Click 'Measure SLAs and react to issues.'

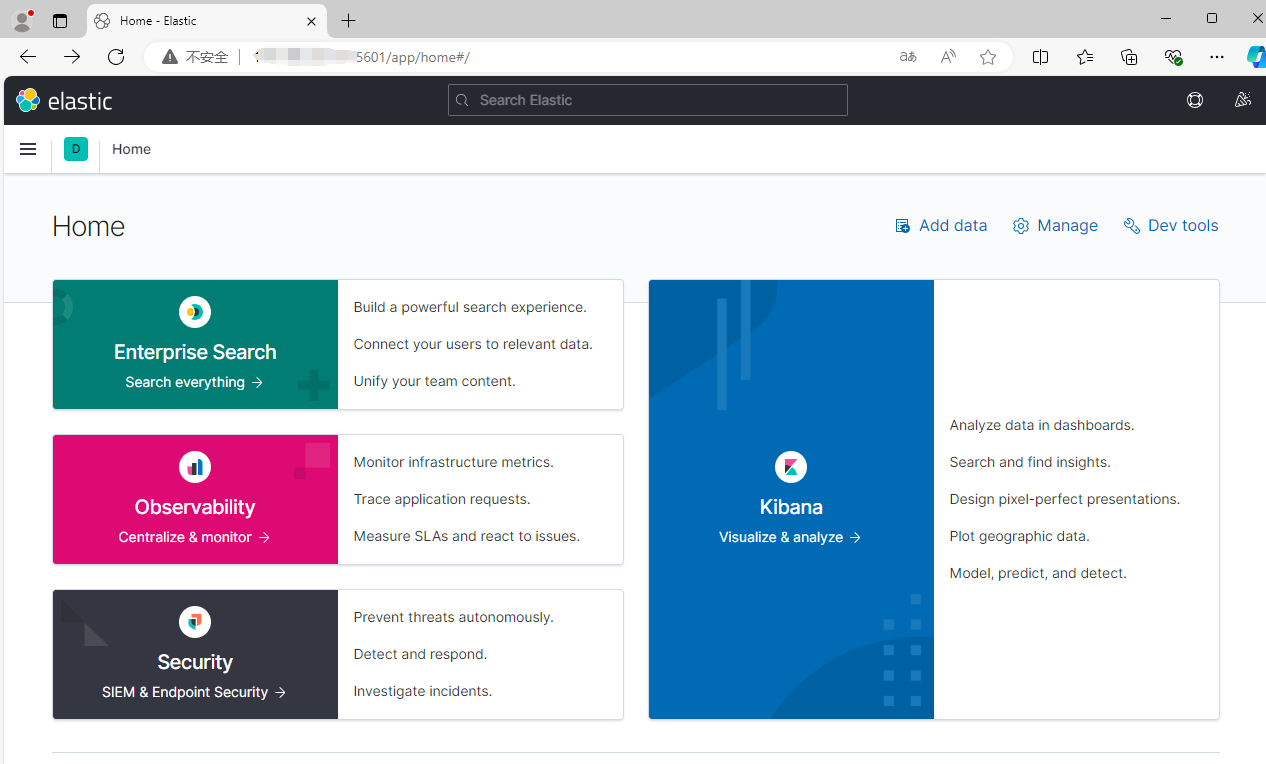tap(466, 536)
